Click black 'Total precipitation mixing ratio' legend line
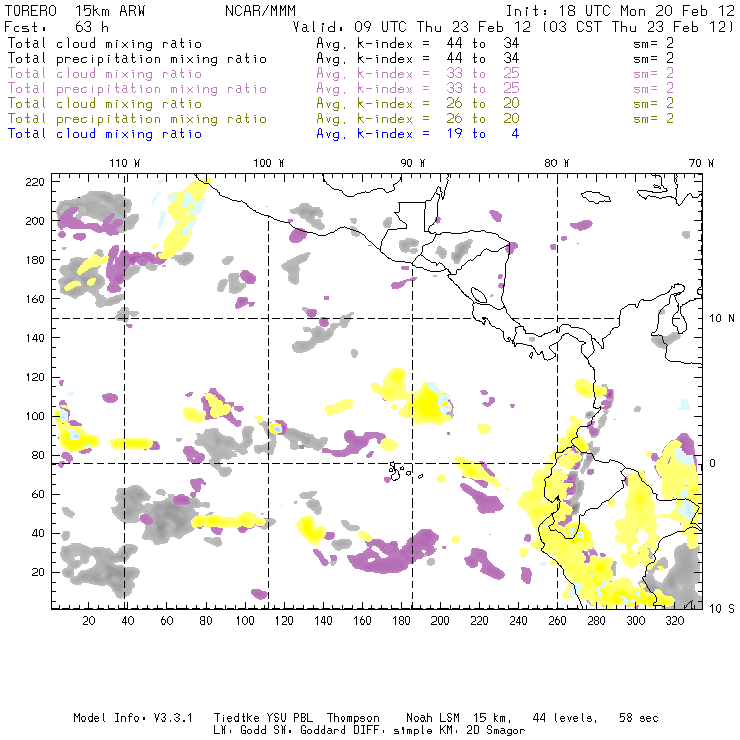The width and height of the screenshot is (740, 740). click(137, 59)
